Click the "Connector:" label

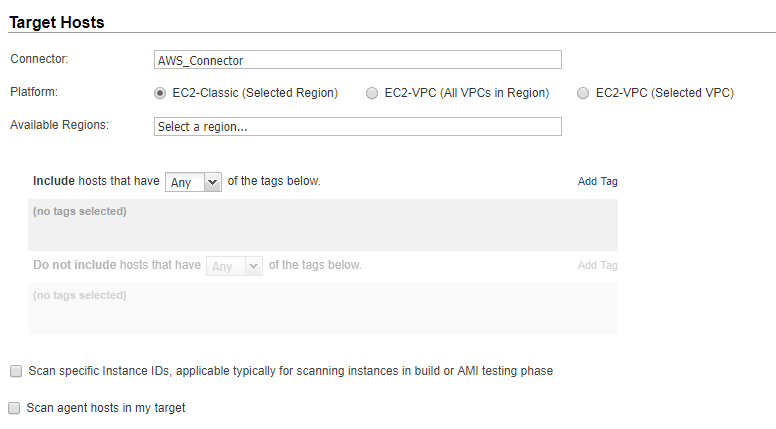(39, 59)
